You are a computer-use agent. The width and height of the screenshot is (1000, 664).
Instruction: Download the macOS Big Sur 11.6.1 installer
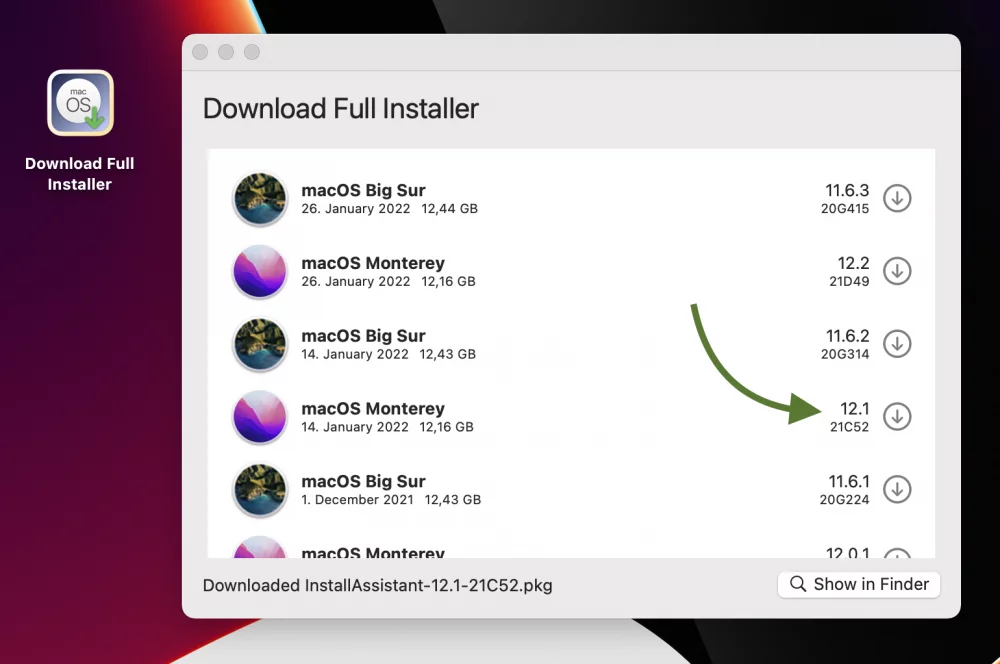(897, 489)
